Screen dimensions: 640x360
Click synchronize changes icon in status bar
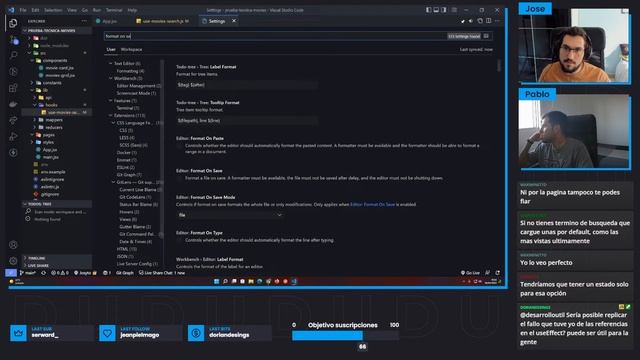click(43, 273)
